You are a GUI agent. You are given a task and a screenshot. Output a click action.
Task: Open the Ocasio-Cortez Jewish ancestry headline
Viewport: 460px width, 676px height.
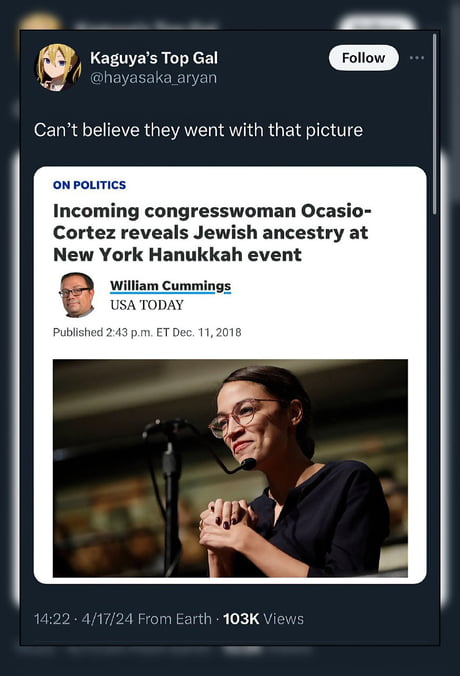pos(212,233)
